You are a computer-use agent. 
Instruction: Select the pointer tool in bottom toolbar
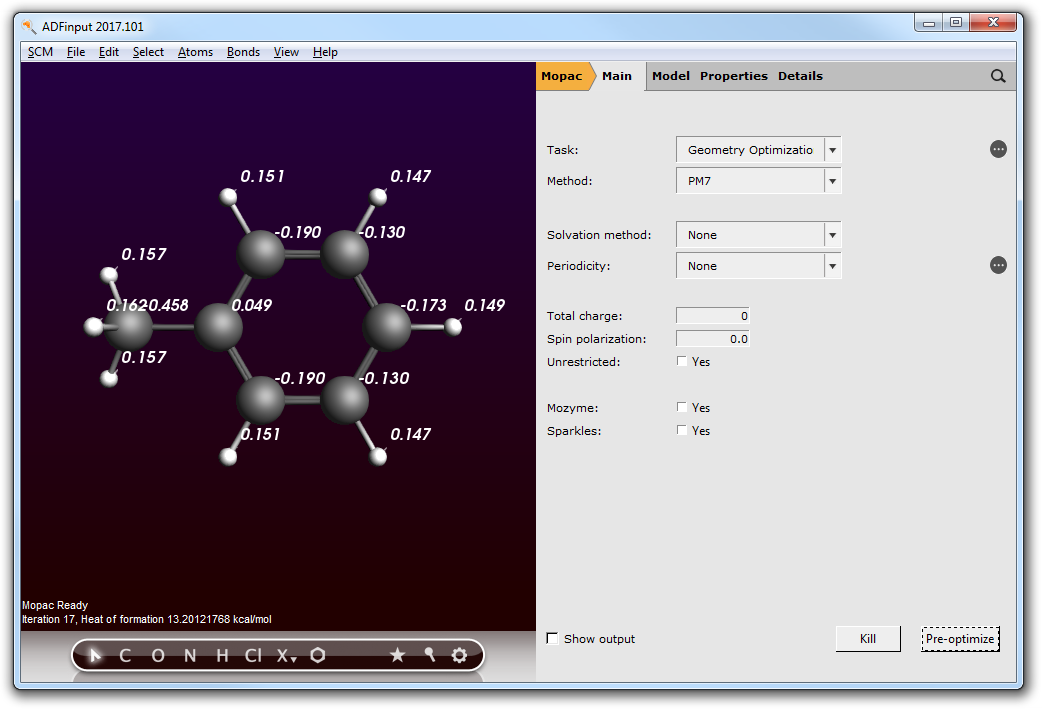point(95,656)
